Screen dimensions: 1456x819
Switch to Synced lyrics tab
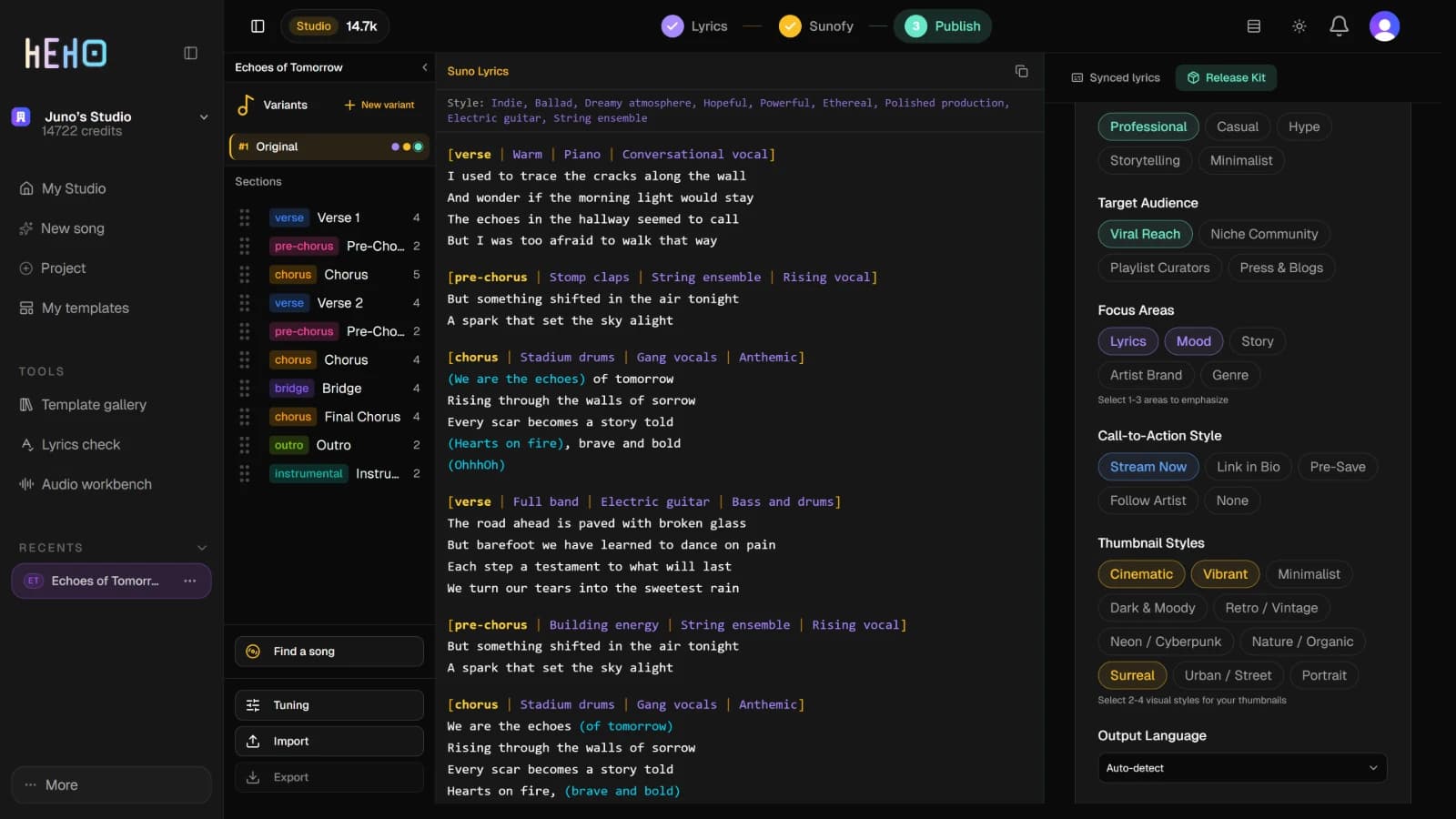click(1116, 77)
